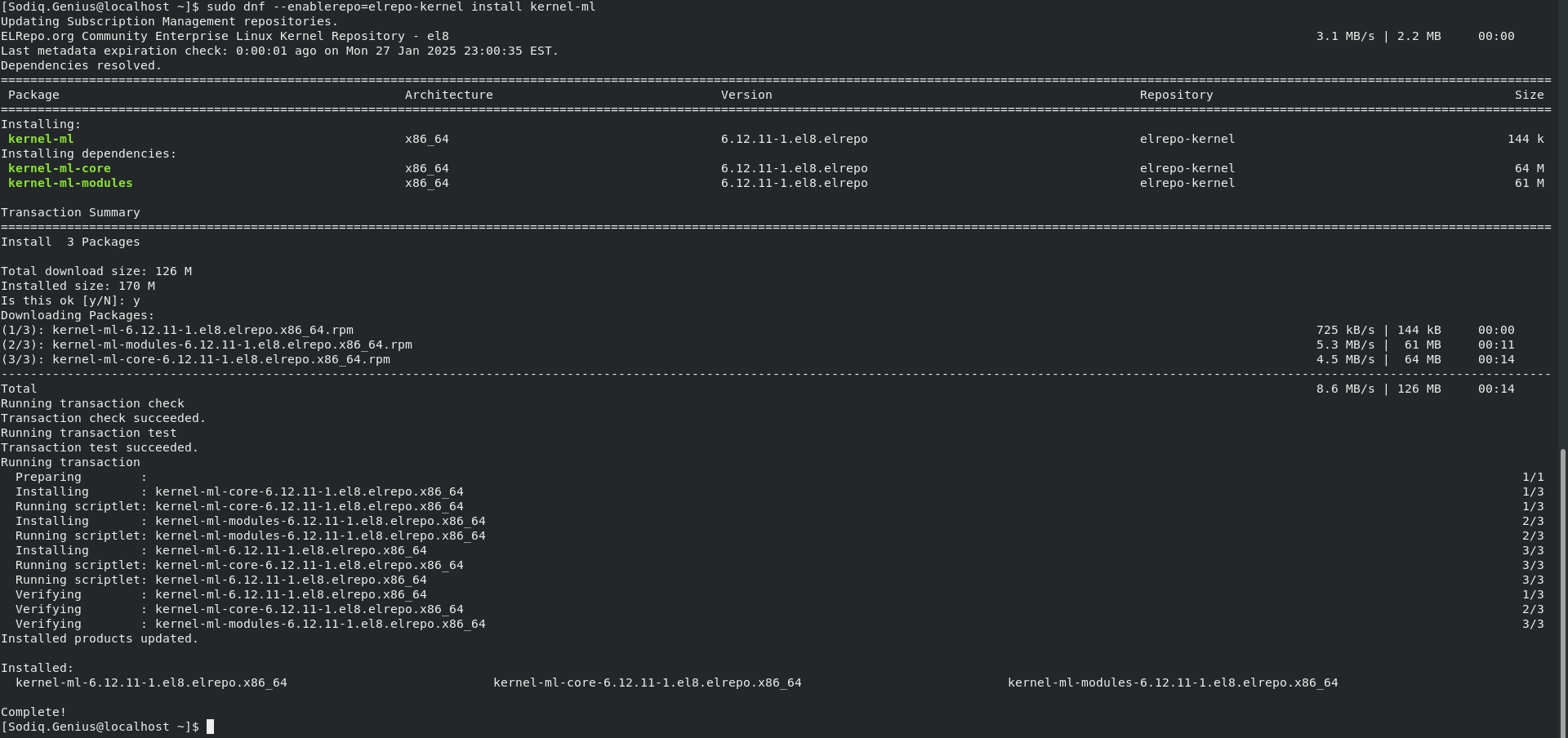Click the Repository column header
1568x738 pixels.
coord(1176,95)
